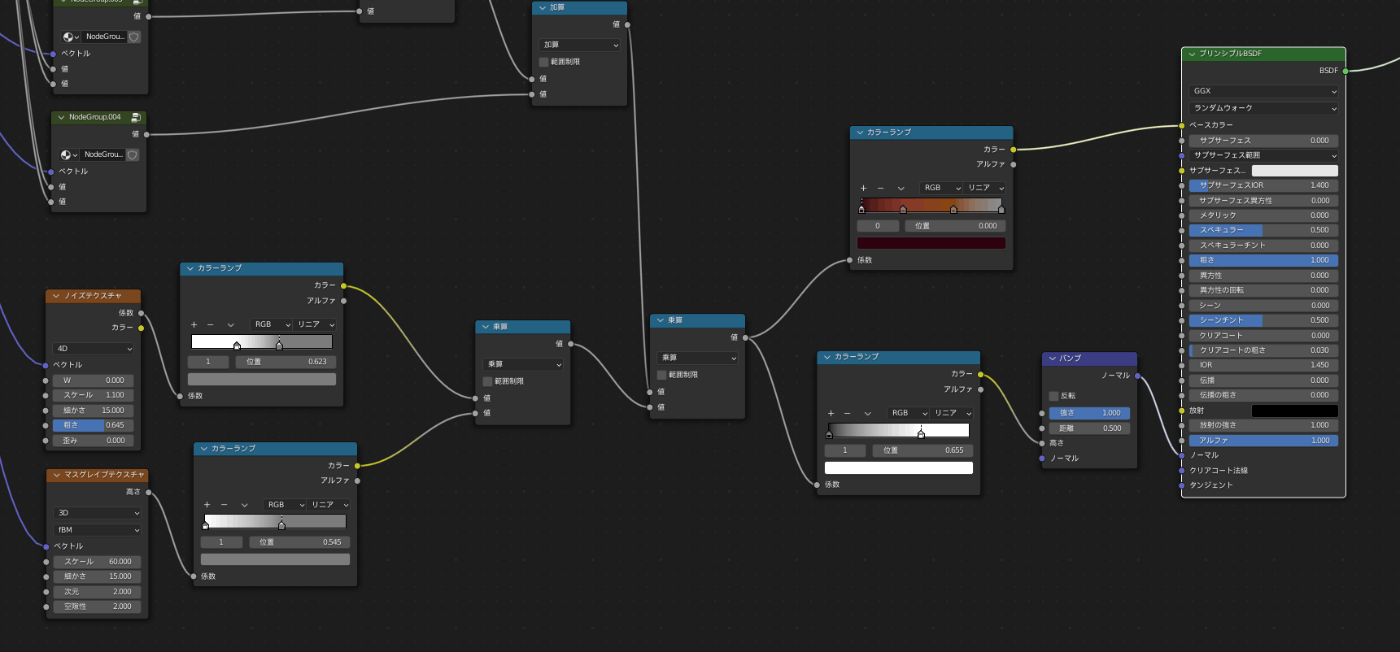Image resolution: width=1400 pixels, height=652 pixels.
Task: Click the タンジェント input socket on プリンシプルBSDF
Action: [x=1181, y=485]
